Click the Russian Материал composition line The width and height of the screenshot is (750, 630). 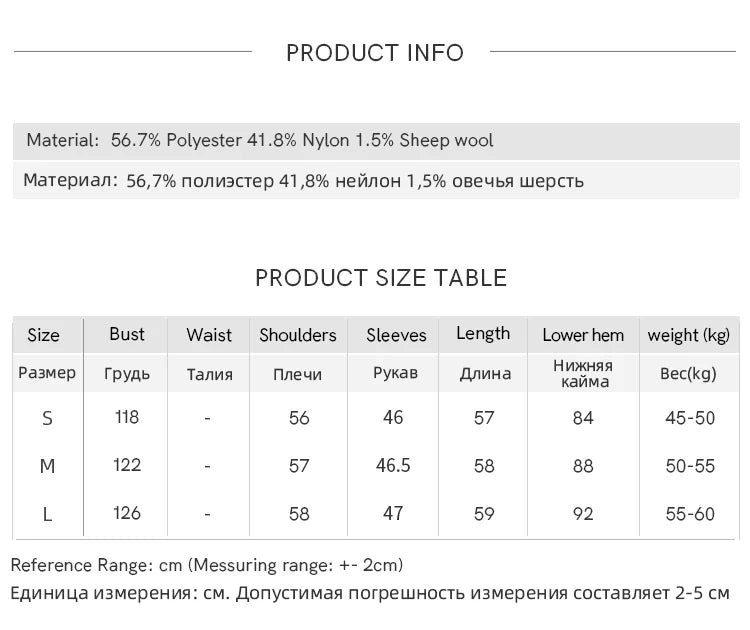click(x=304, y=181)
